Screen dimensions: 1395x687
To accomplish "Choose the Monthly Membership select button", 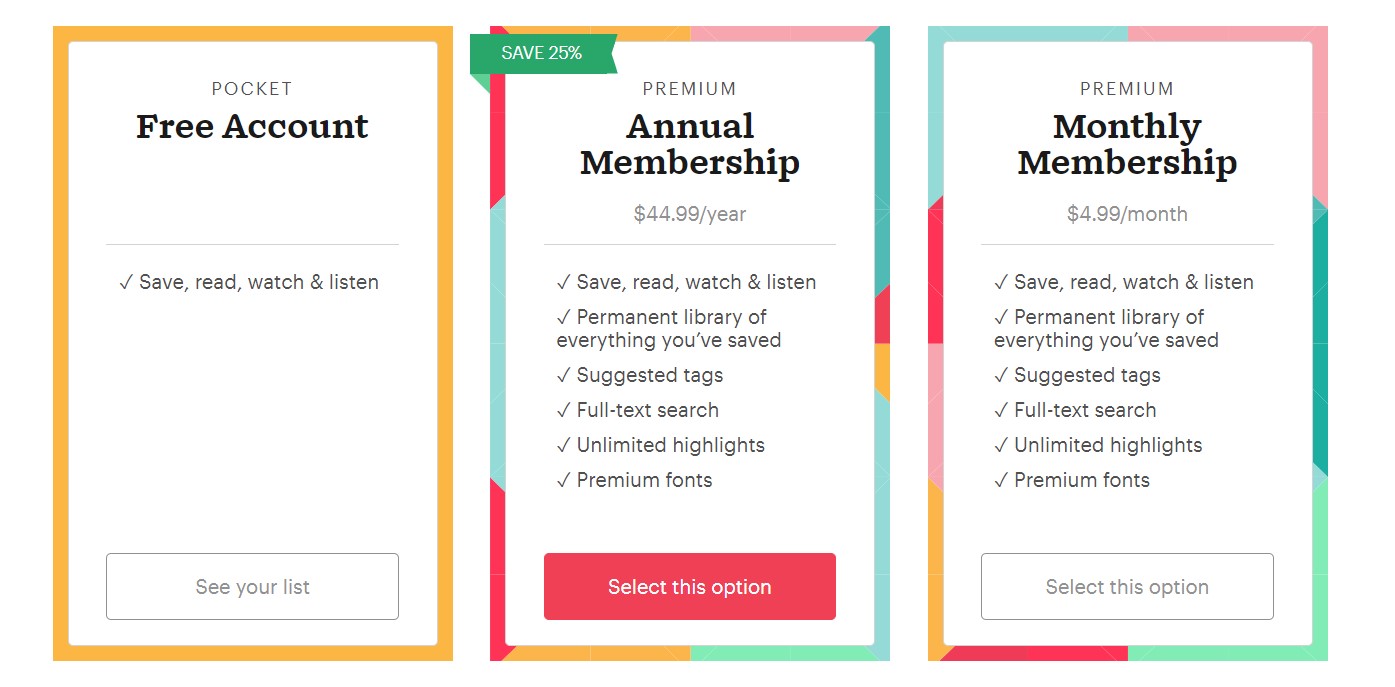I will [1127, 587].
